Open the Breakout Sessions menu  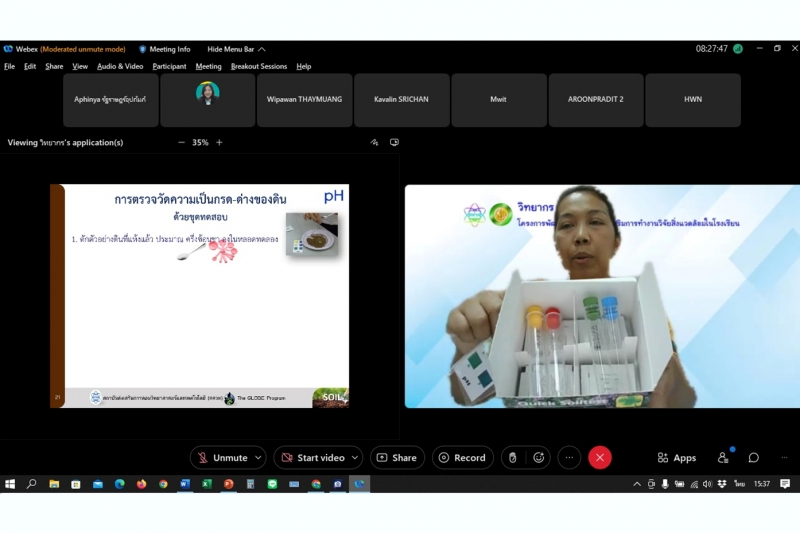coord(258,67)
